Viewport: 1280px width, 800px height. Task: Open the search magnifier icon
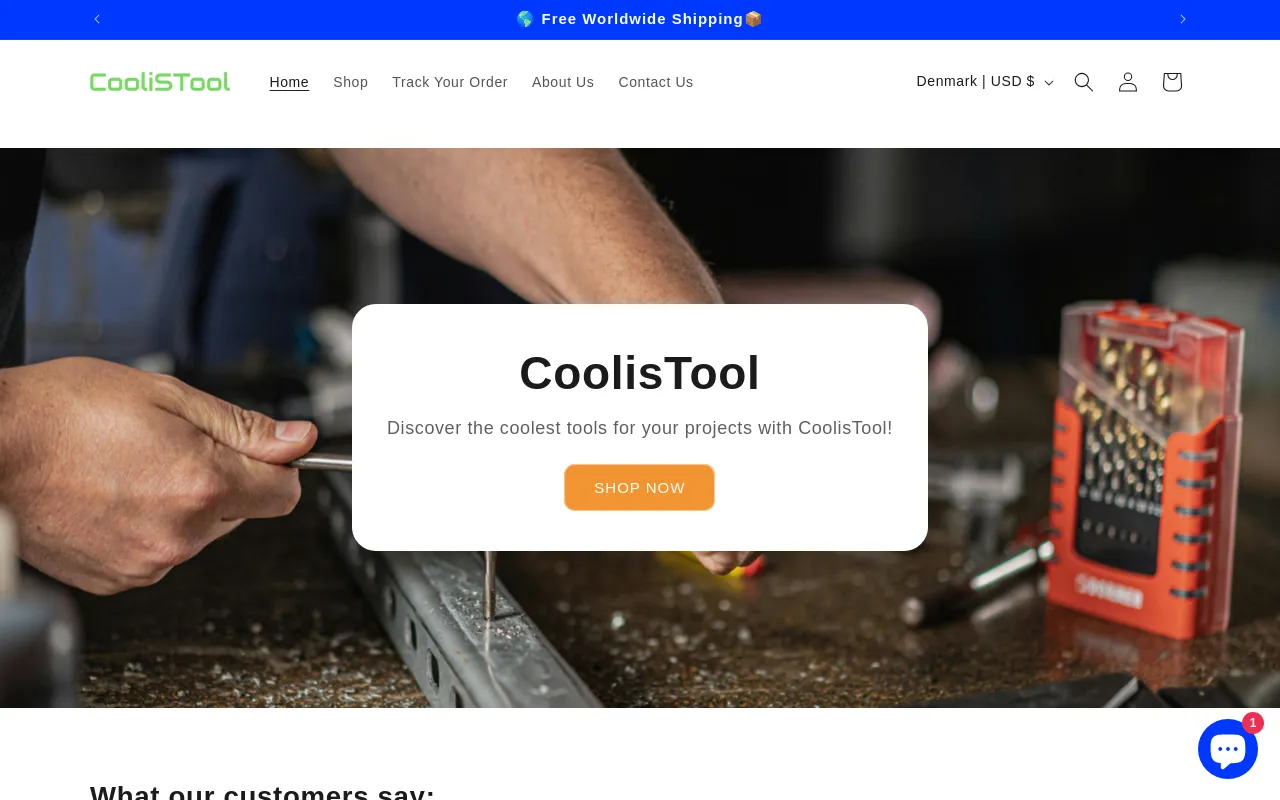pyautogui.click(x=1084, y=82)
